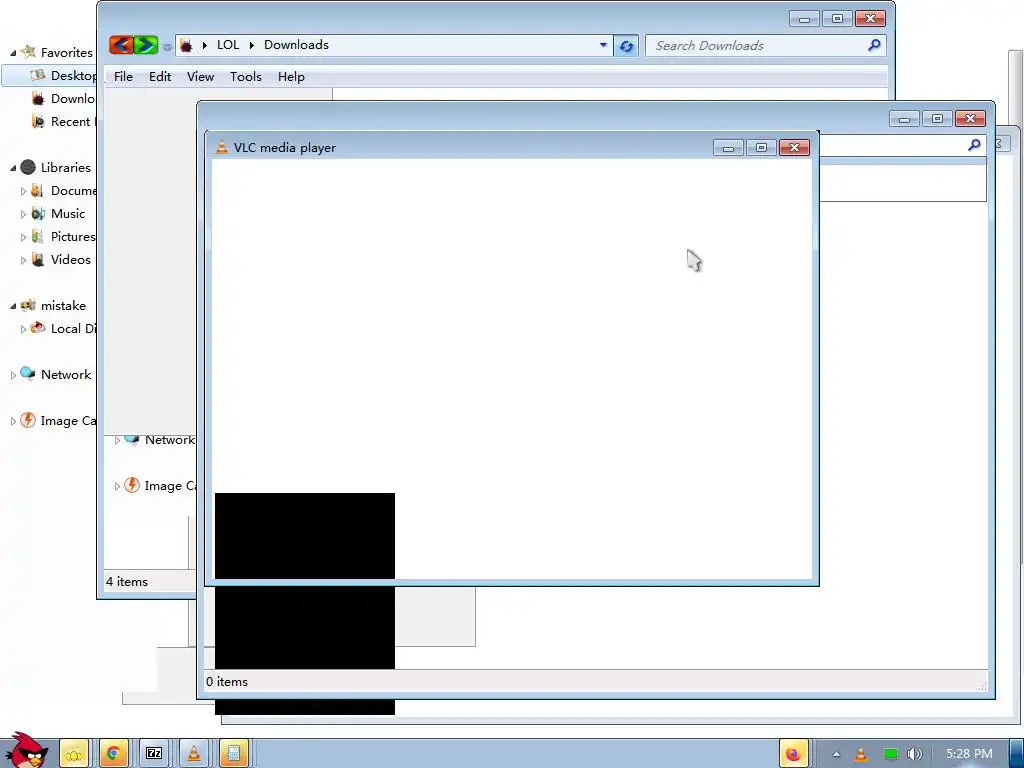The width and height of the screenshot is (1024, 768).
Task: Open the Recent Places icon under Favorites
Action: (39, 121)
